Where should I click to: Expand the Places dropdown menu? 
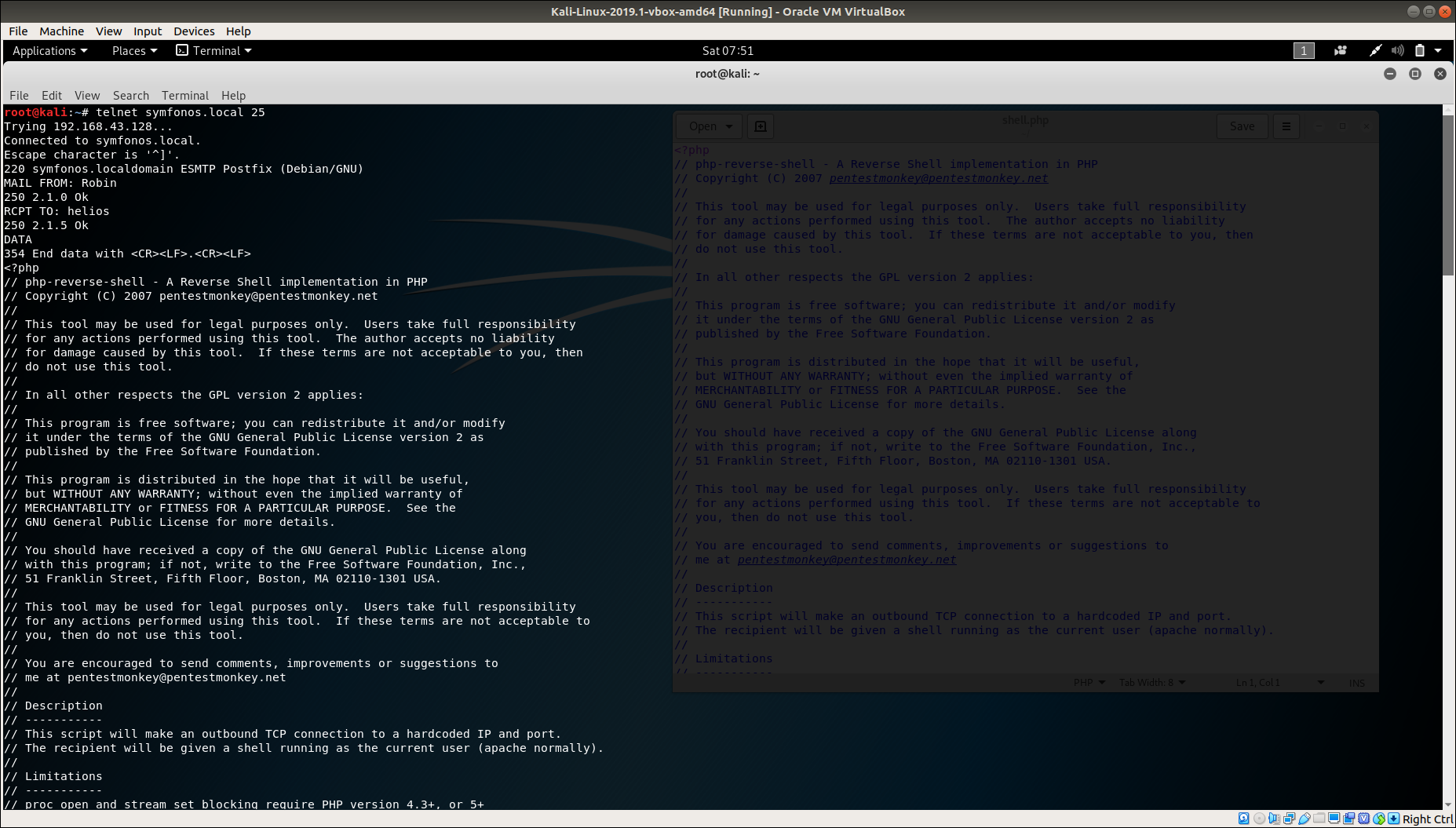click(134, 50)
